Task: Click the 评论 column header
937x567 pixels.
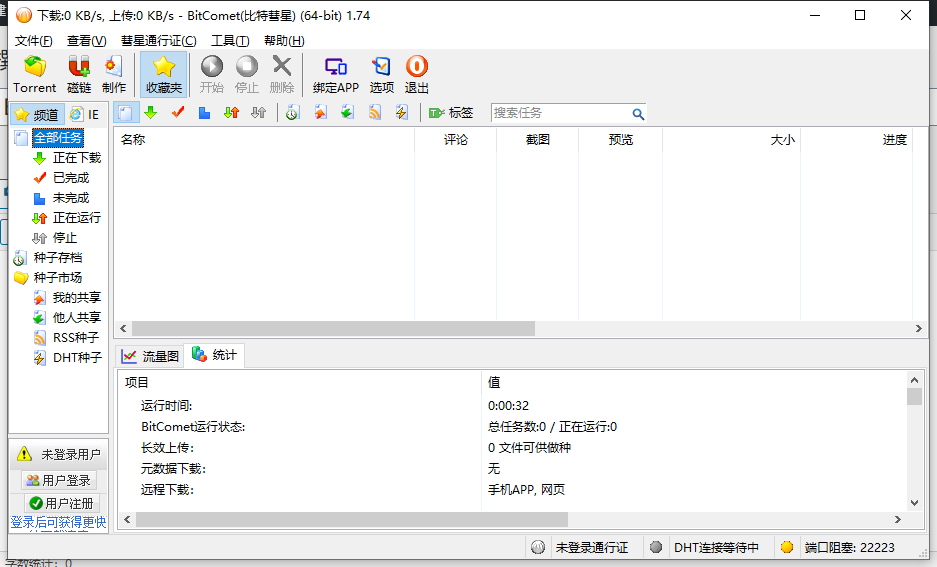Action: (455, 140)
